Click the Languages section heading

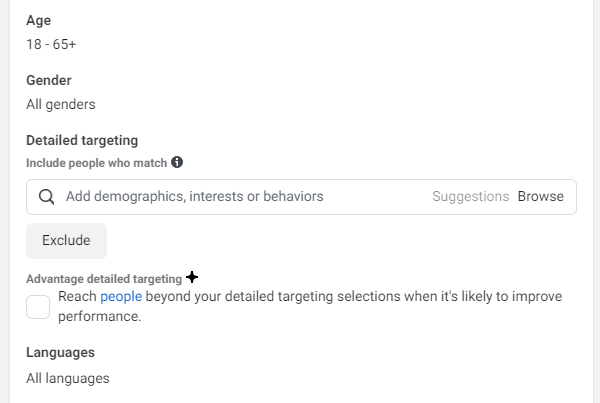tap(60, 352)
